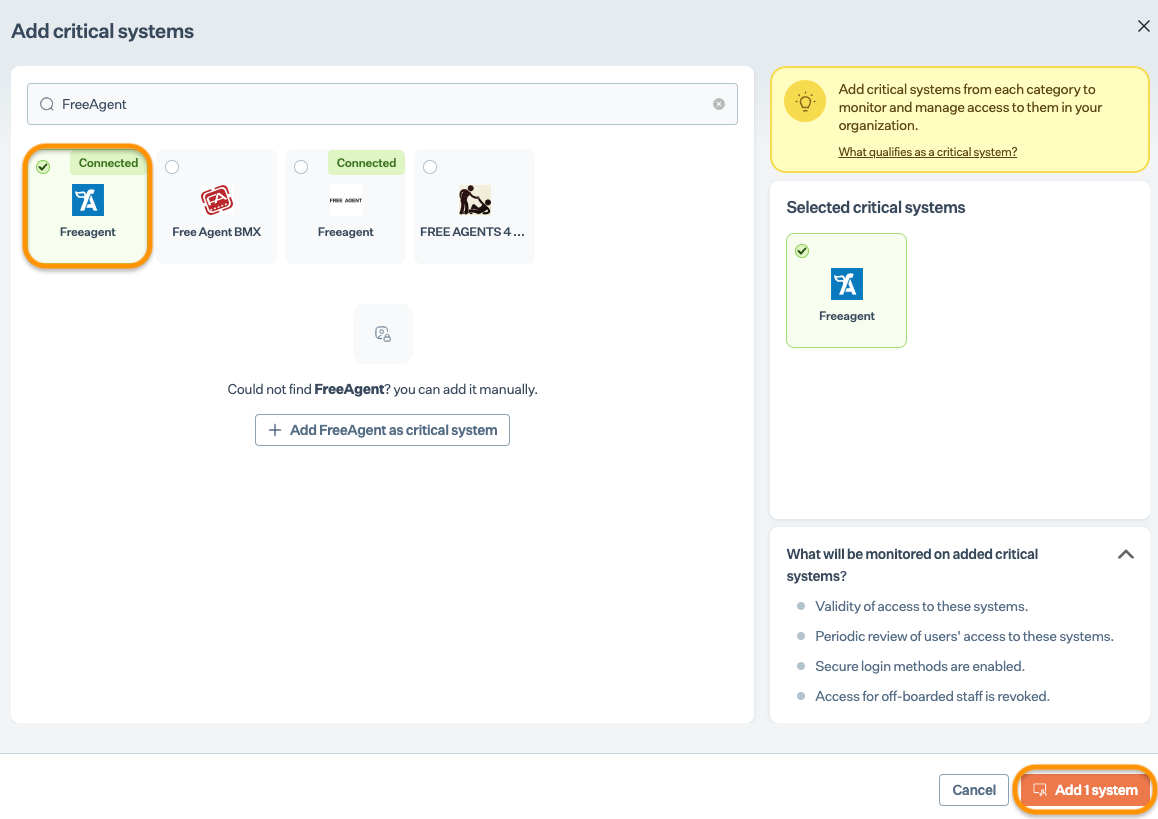Screen dimensions: 1158x819
Task: Clear the FreeAgent search text
Action: tap(719, 104)
